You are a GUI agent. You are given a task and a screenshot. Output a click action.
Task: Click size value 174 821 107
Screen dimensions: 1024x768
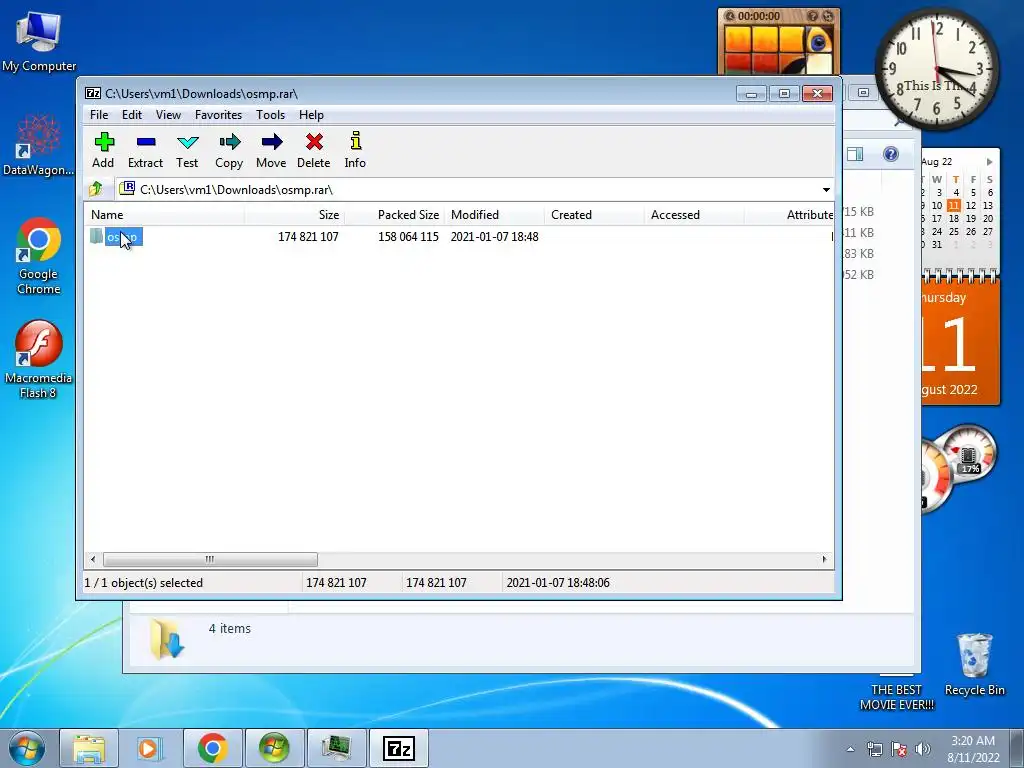[308, 236]
